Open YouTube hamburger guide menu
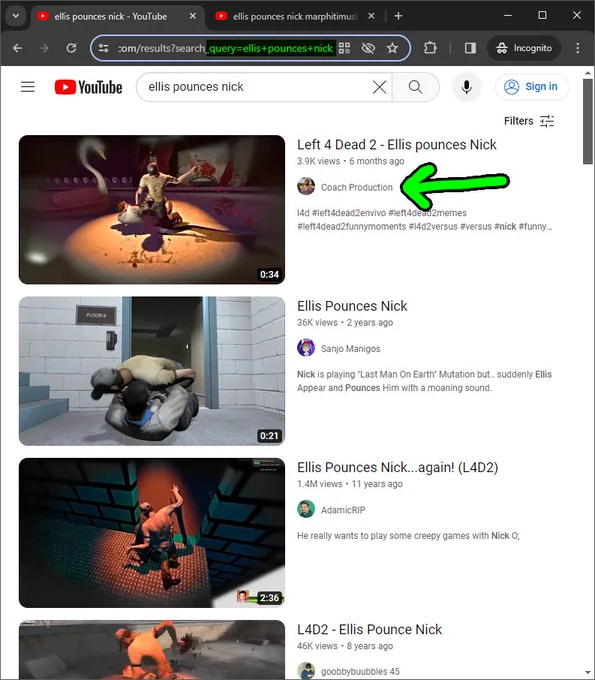Screen dimensions: 595x680 [x=28, y=87]
